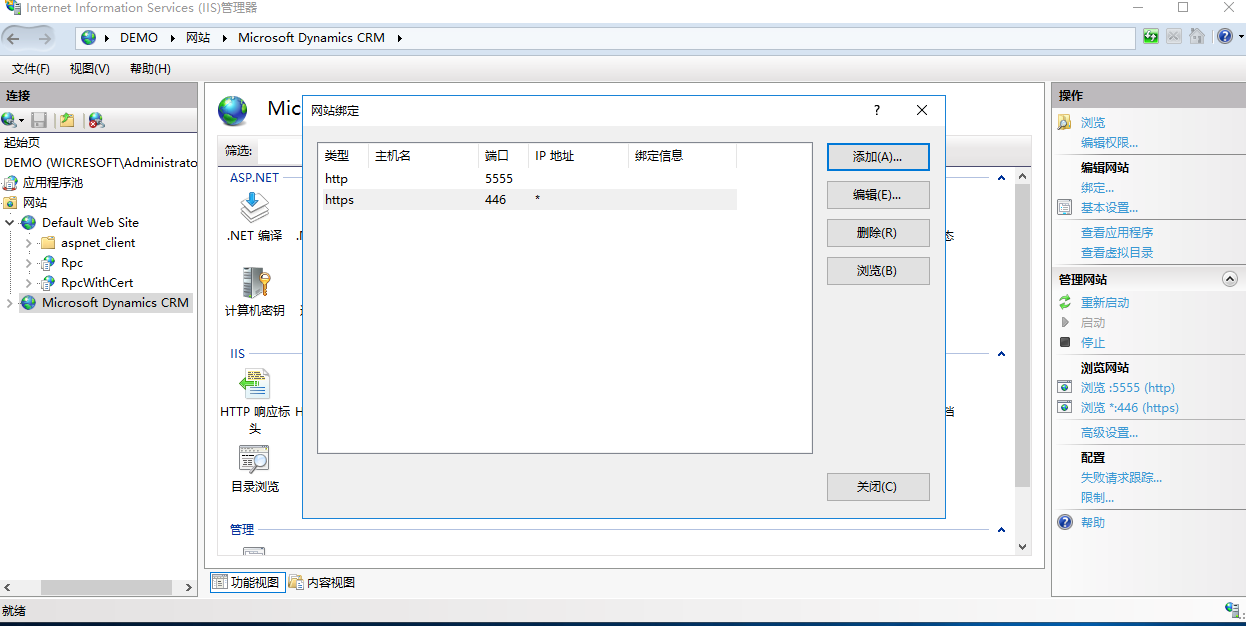Switch to the 功能视图 tab
Image resolution: width=1246 pixels, height=626 pixels.
246,582
